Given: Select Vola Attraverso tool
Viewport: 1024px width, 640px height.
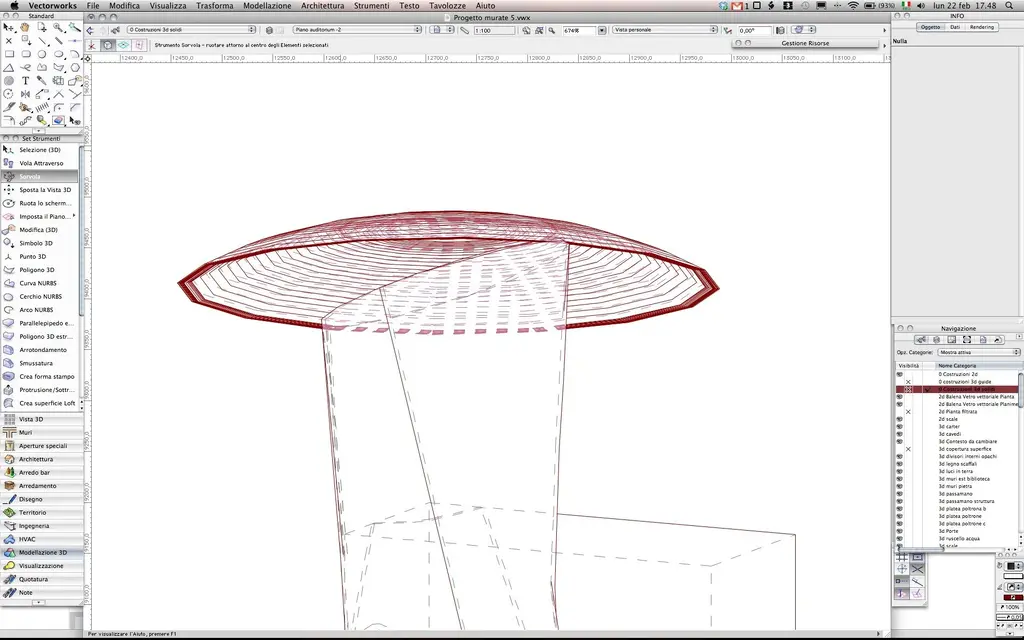Looking at the screenshot, I should 40,163.
